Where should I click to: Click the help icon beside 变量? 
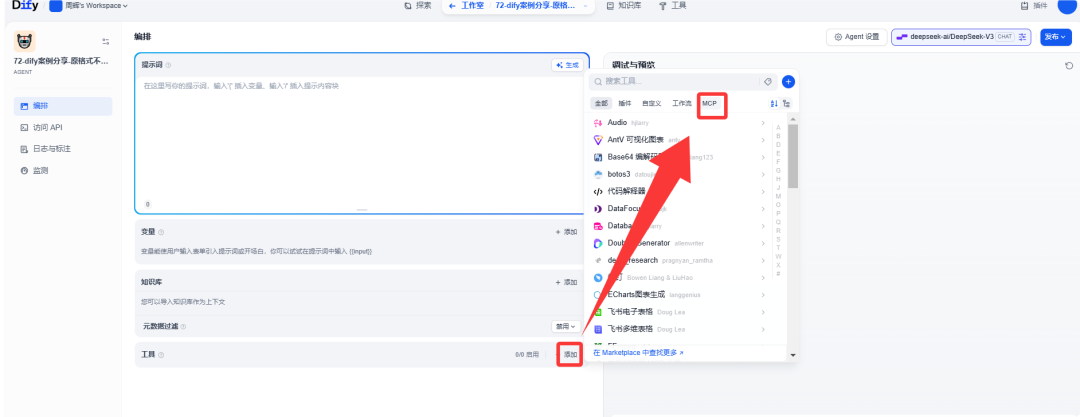[161, 232]
